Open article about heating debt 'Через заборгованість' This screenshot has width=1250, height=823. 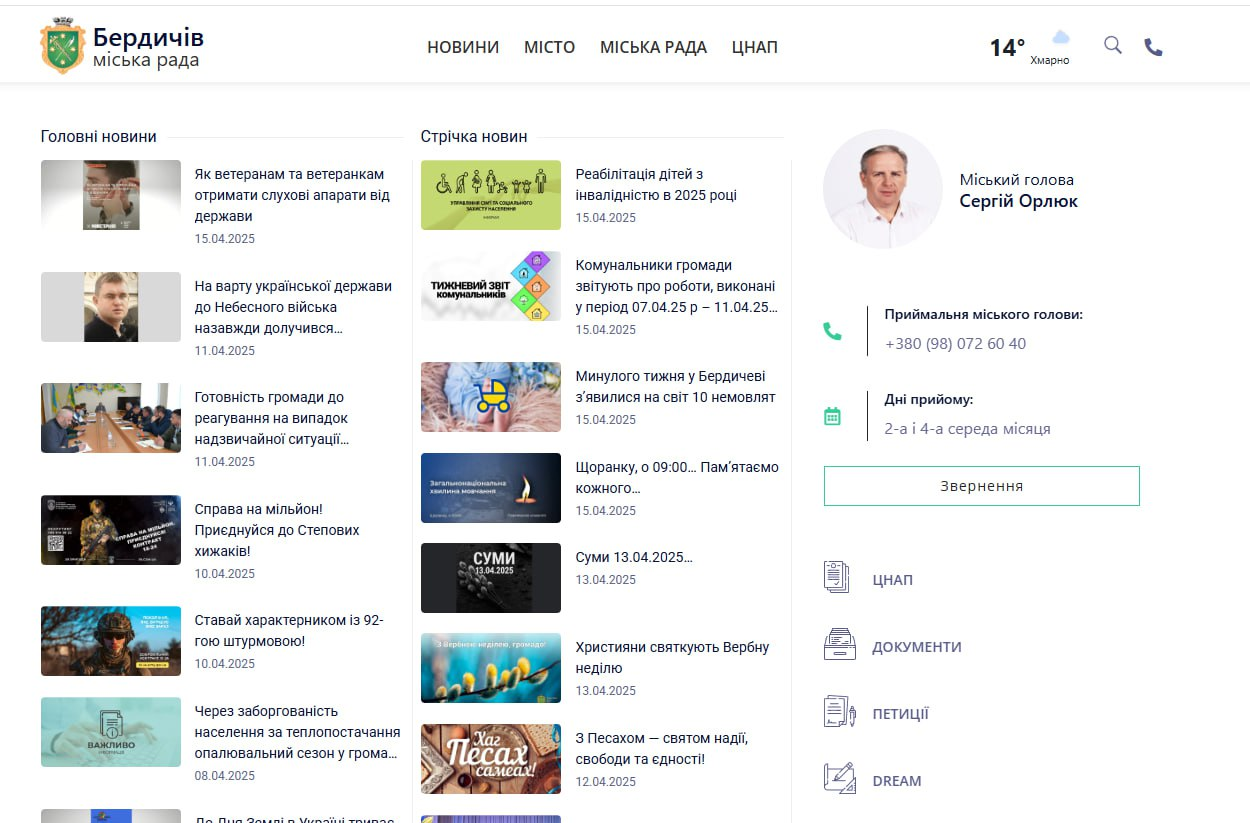click(x=298, y=732)
